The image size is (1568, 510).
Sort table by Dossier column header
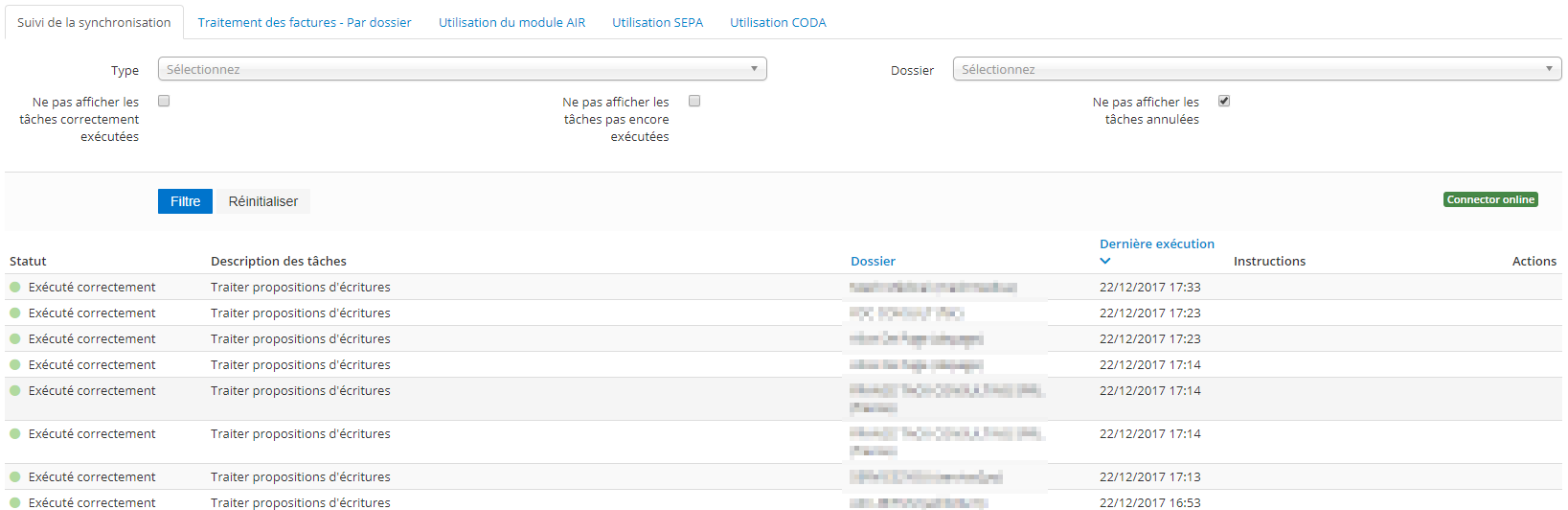point(873,262)
